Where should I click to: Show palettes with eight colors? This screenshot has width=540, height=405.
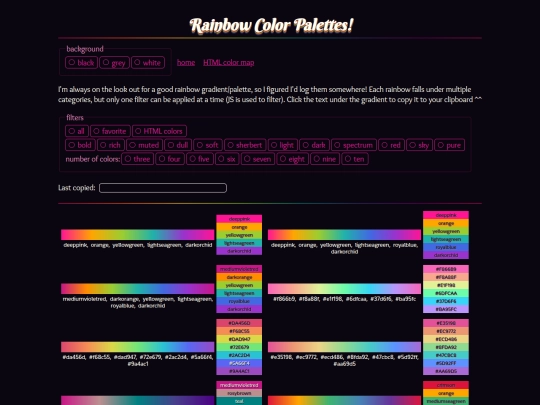(x=292, y=159)
